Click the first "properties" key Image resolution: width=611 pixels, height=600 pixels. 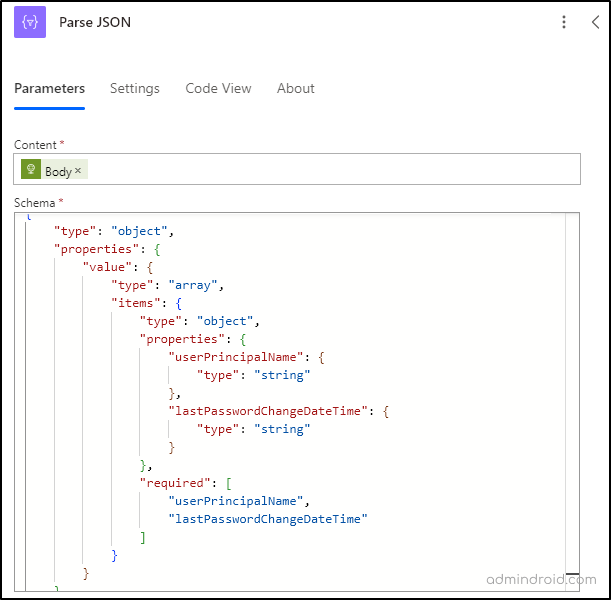coord(96,249)
